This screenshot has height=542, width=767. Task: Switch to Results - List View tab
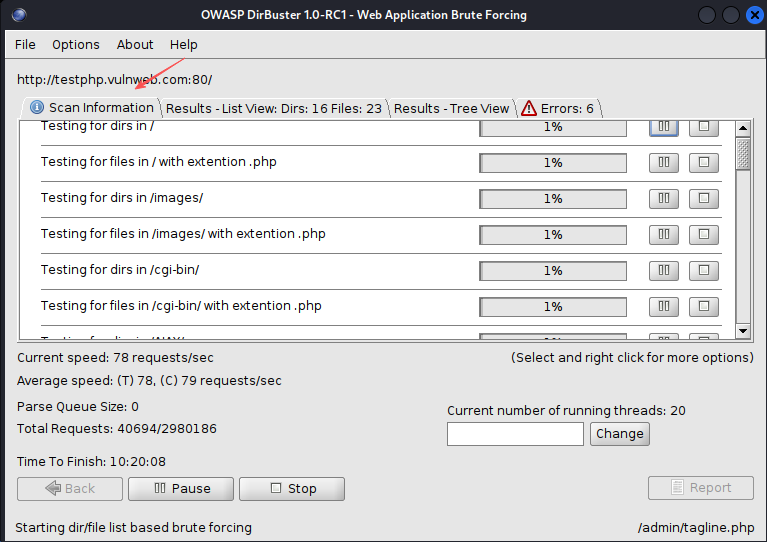[273, 109]
